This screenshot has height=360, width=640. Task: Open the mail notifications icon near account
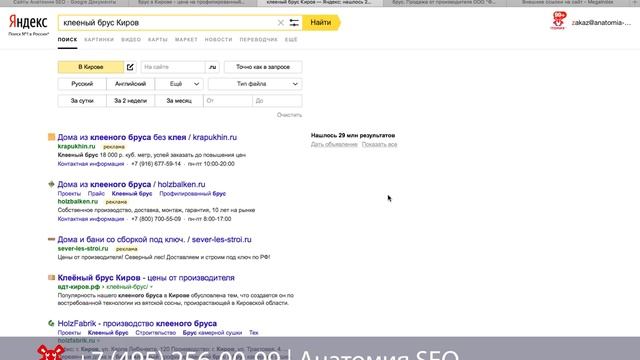point(559,20)
